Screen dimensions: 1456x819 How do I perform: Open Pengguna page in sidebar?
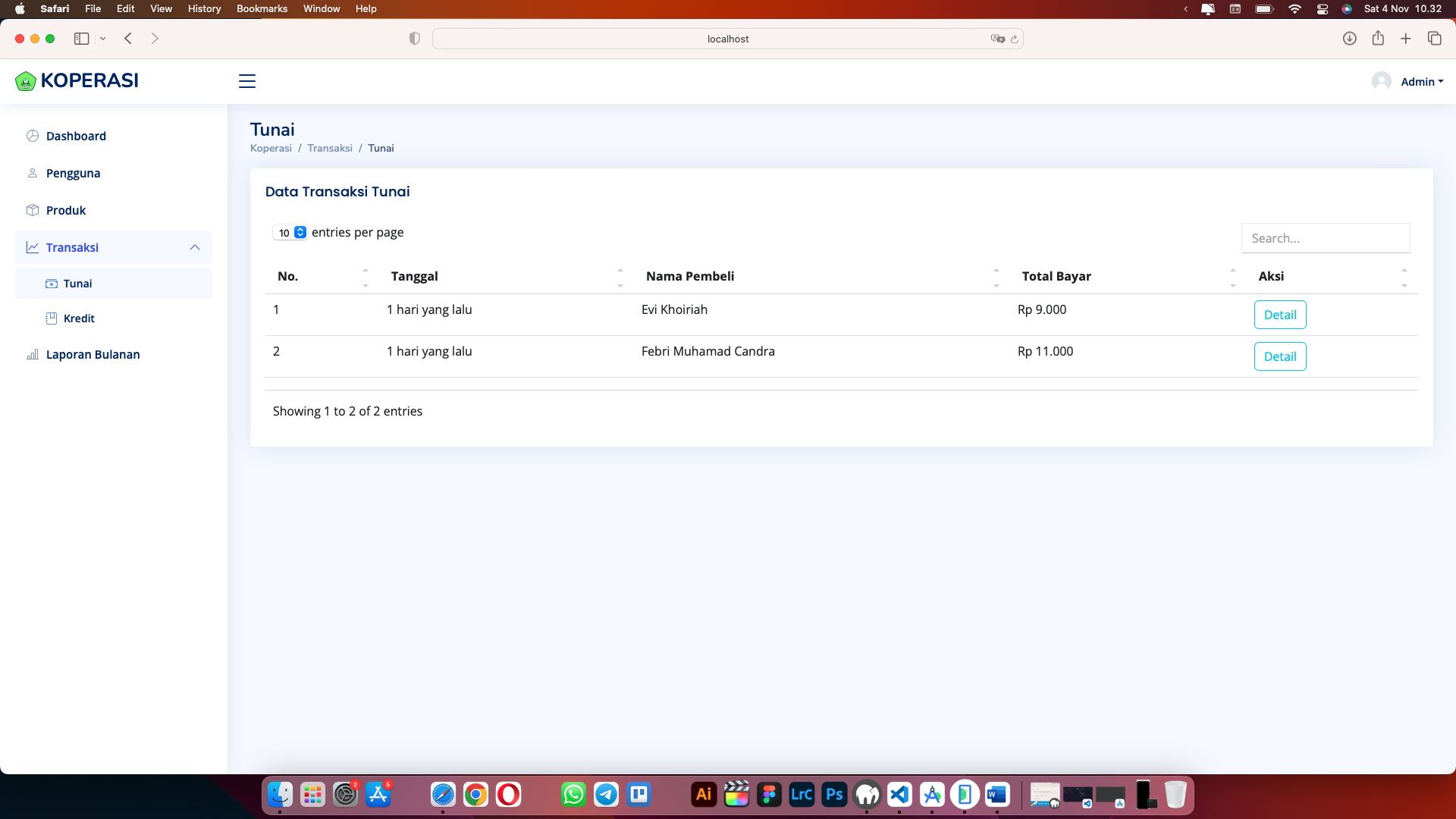click(x=73, y=173)
